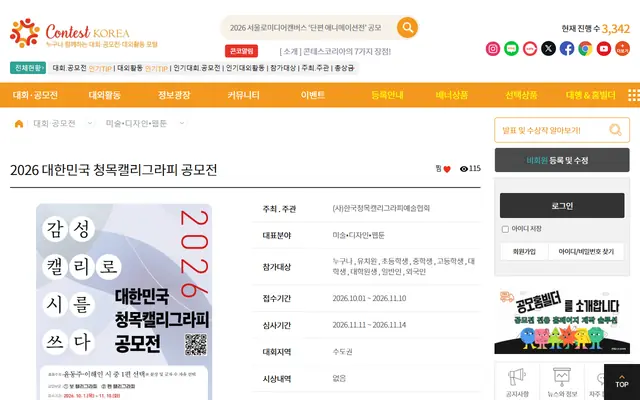The height and width of the screenshot is (400, 640).
Task: Click the main search input field
Action: 309,28
